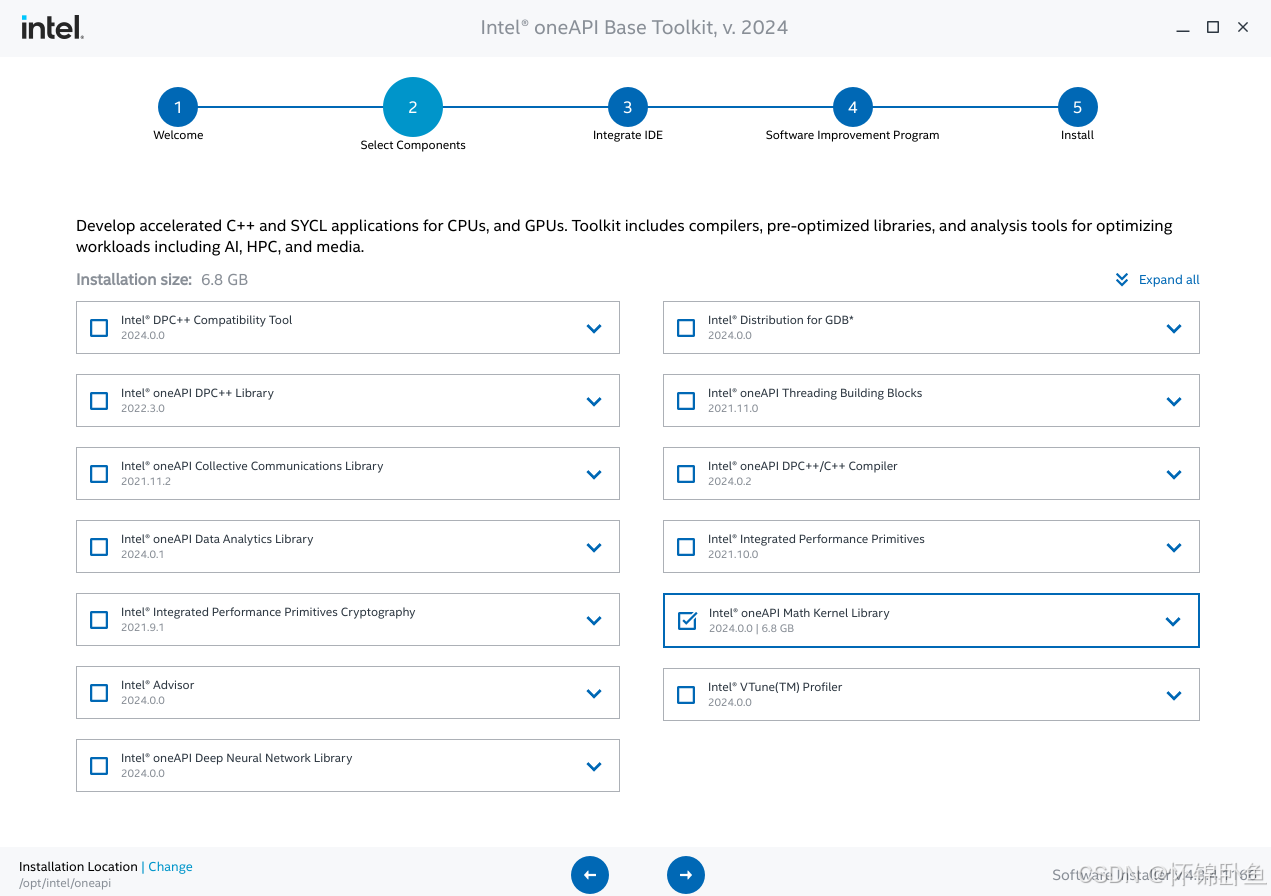The image size is (1271, 896).
Task: Go to step 5 Install
Action: (1078, 107)
